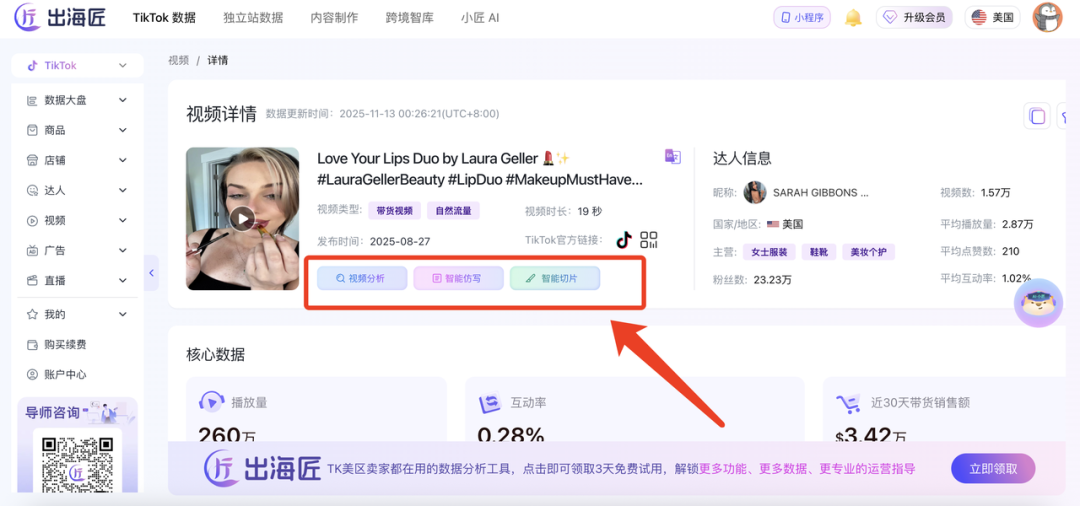Open the 小匠 AI top tab

(x=480, y=18)
